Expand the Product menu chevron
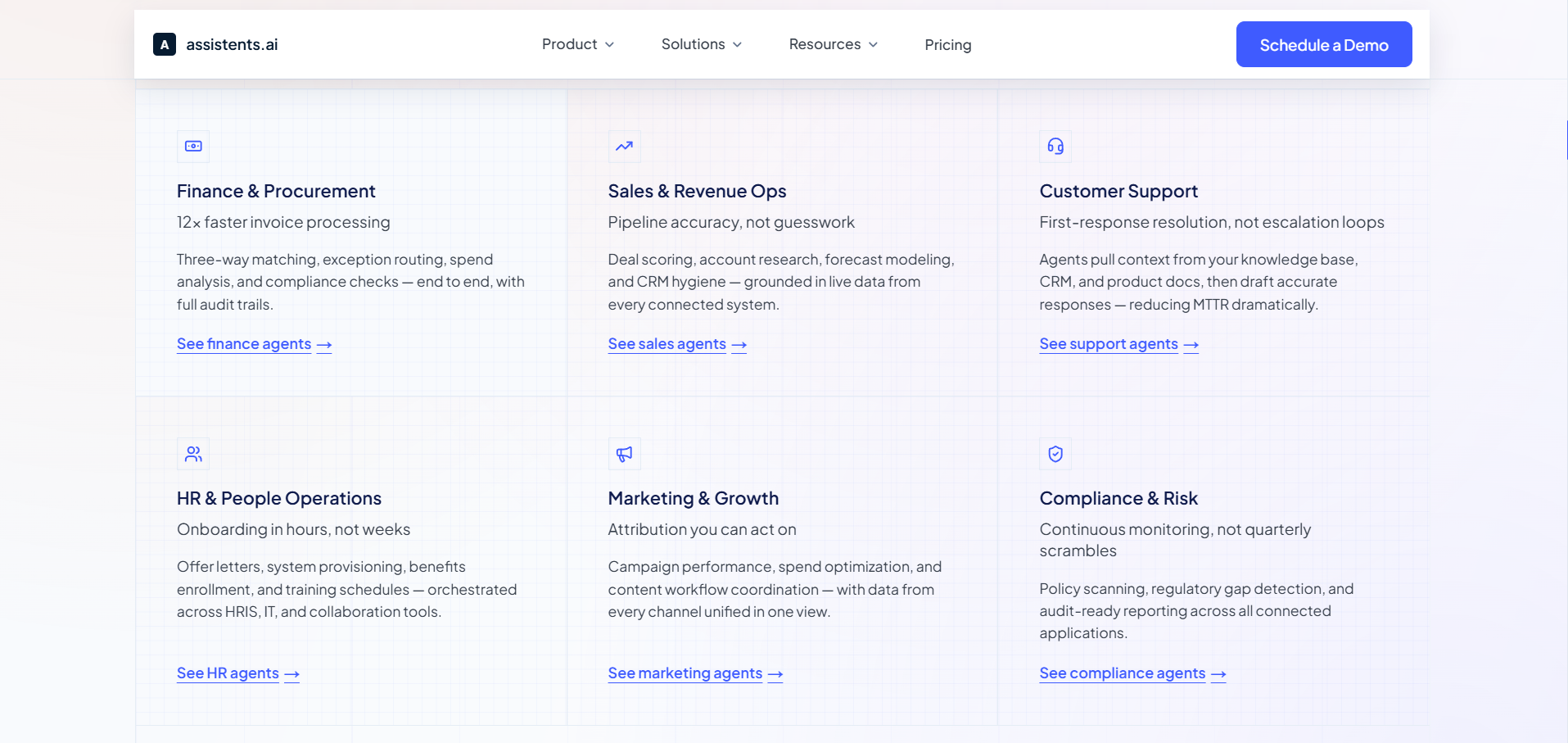 609,45
